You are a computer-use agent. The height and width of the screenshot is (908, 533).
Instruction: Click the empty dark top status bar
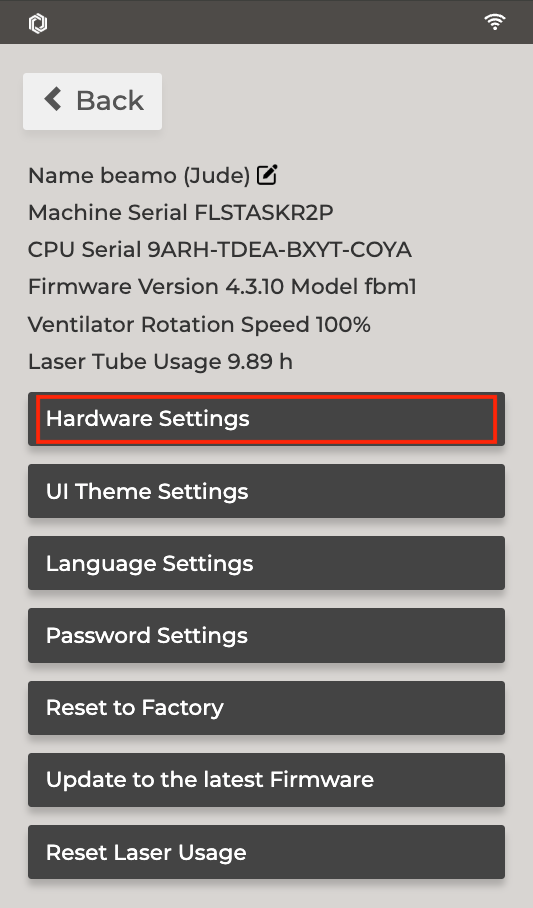point(266,22)
